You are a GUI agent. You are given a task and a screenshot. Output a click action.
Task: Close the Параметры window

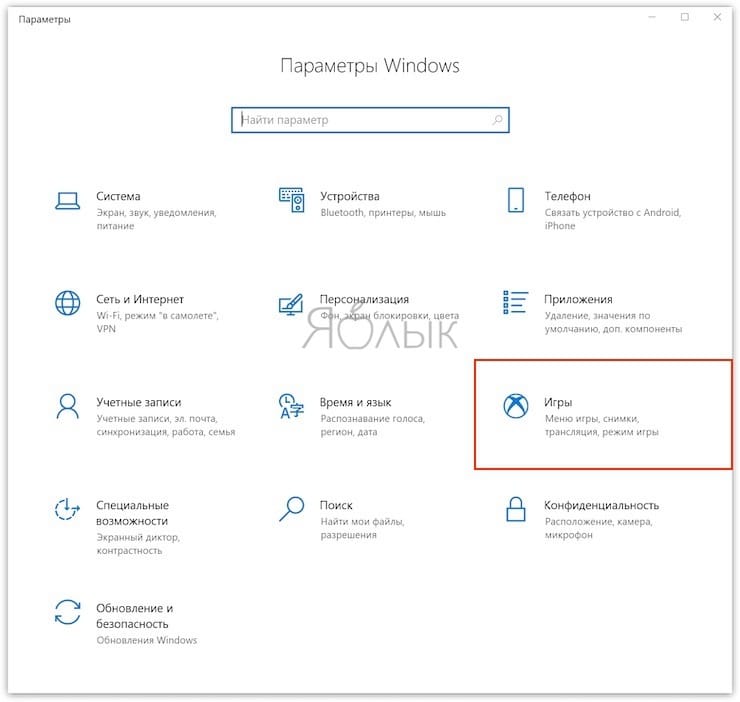pos(717,17)
